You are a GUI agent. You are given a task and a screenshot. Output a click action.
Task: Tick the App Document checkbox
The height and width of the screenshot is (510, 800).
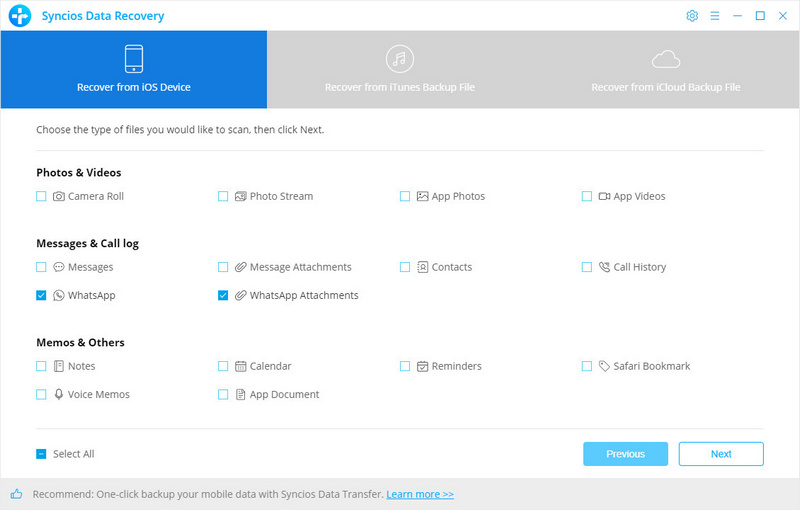(223, 394)
